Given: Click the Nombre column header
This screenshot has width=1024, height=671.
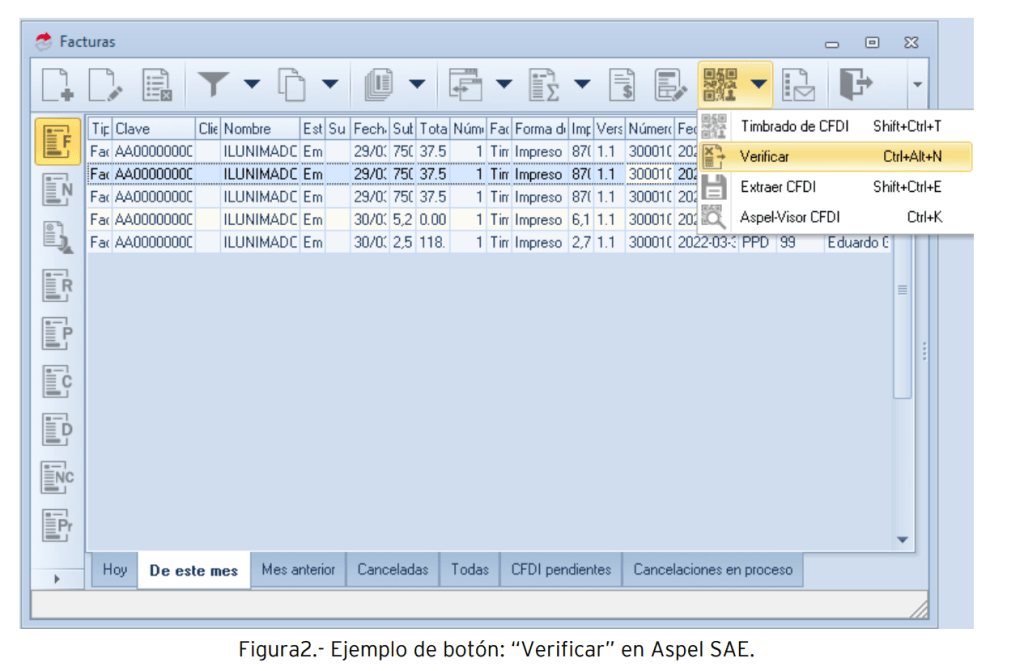Looking at the screenshot, I should tap(258, 129).
